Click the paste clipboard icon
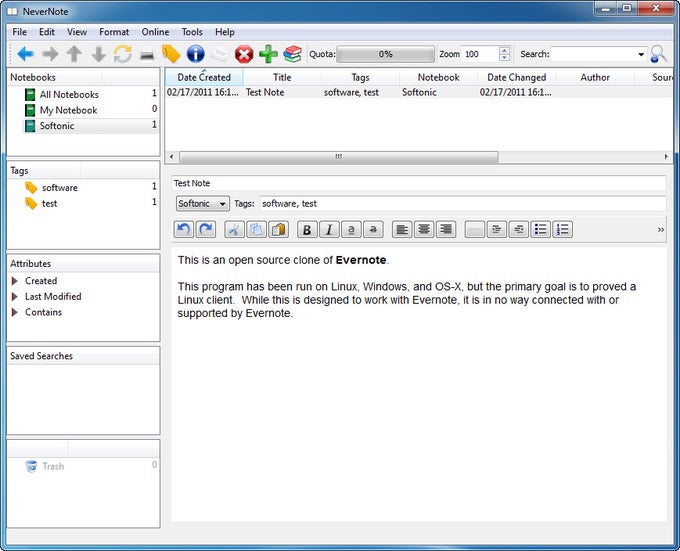Screen dimensions: 680x551 click(279, 229)
